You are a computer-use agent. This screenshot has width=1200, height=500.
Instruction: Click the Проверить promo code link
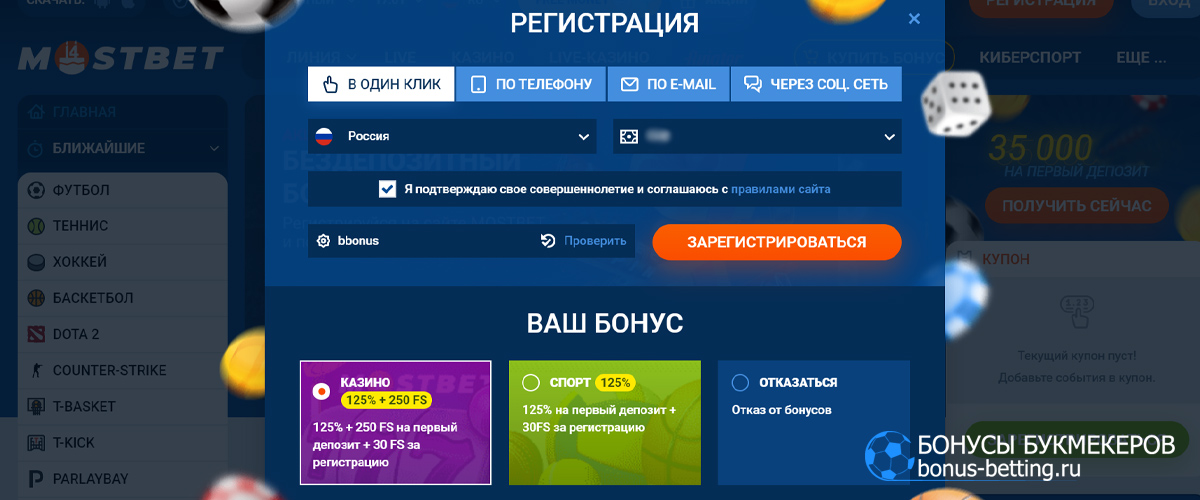coord(595,240)
